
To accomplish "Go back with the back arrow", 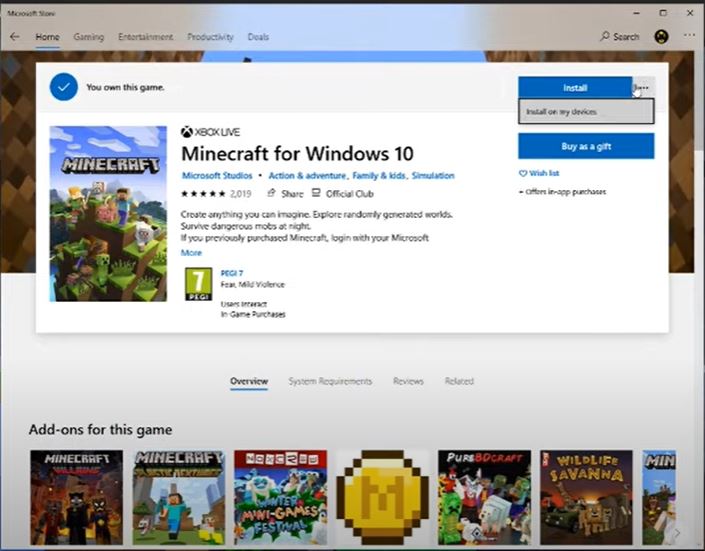I will pos(14,37).
